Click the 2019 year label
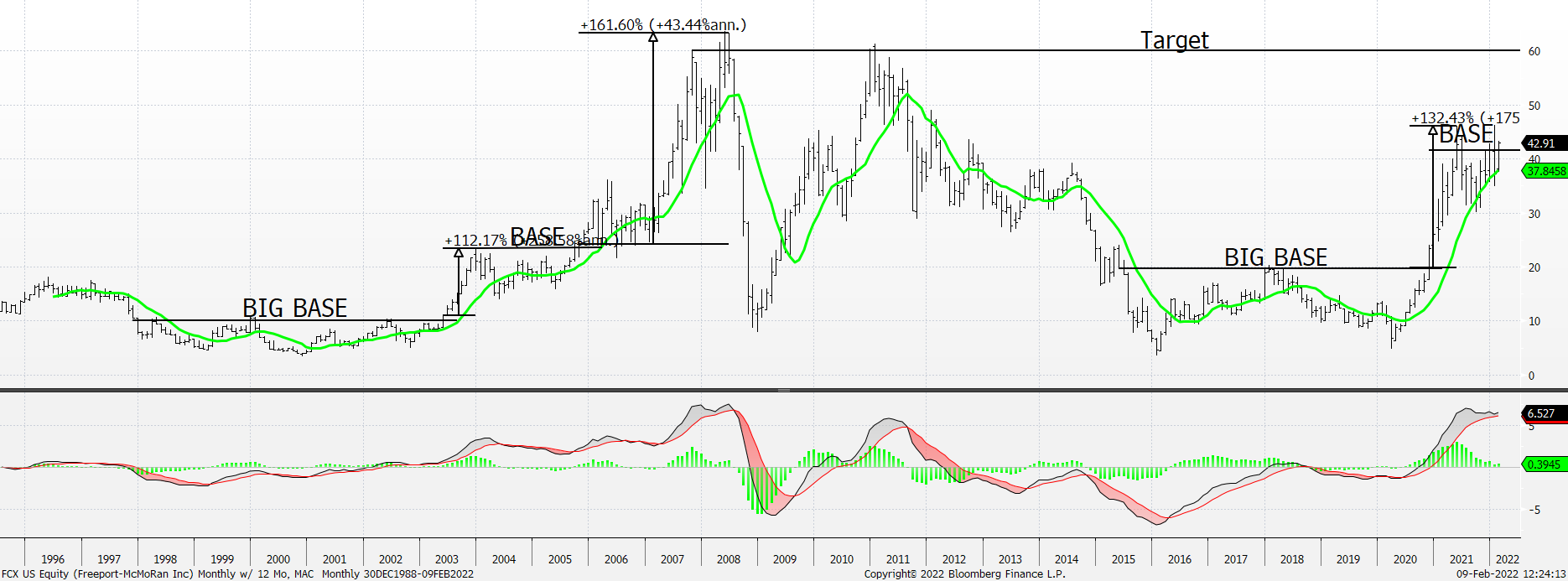The height and width of the screenshot is (581, 1568). tap(1348, 559)
